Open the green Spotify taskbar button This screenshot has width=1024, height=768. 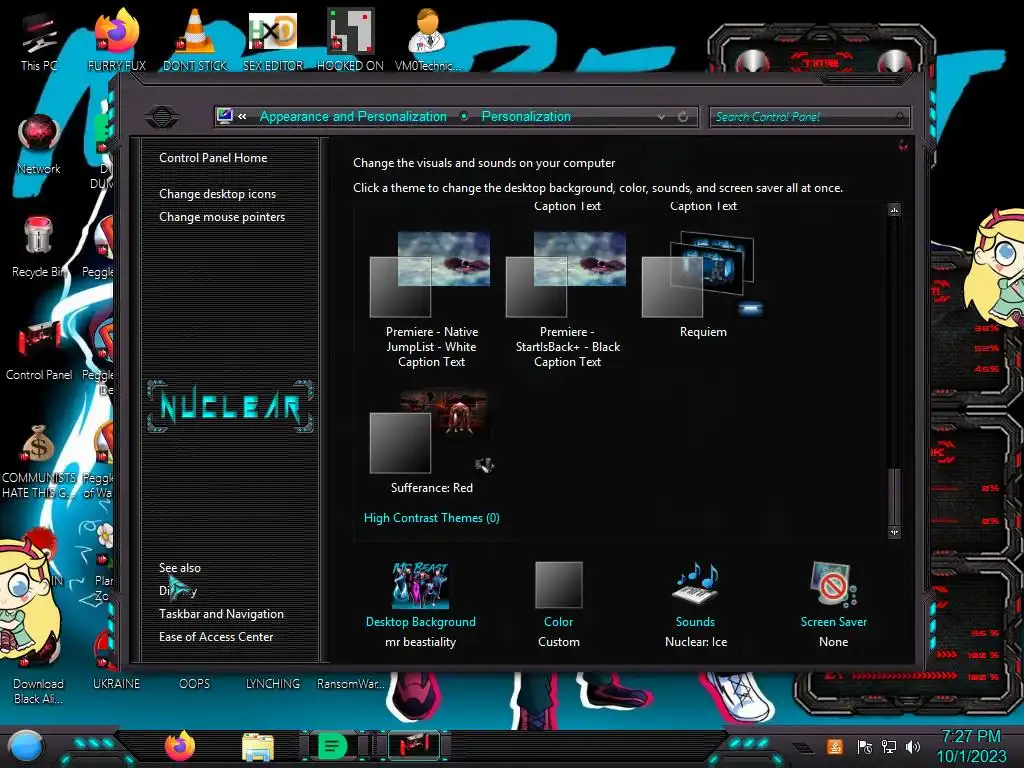click(x=332, y=746)
